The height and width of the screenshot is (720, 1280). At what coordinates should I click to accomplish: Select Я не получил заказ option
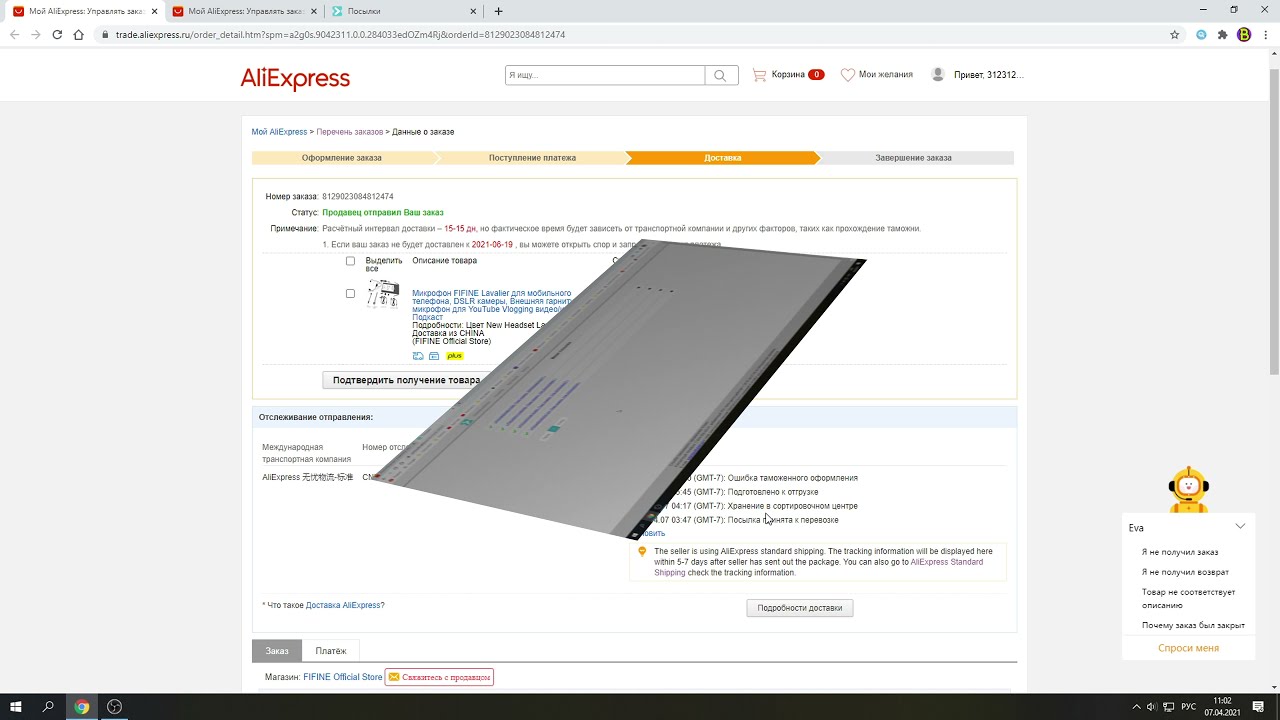(1180, 552)
